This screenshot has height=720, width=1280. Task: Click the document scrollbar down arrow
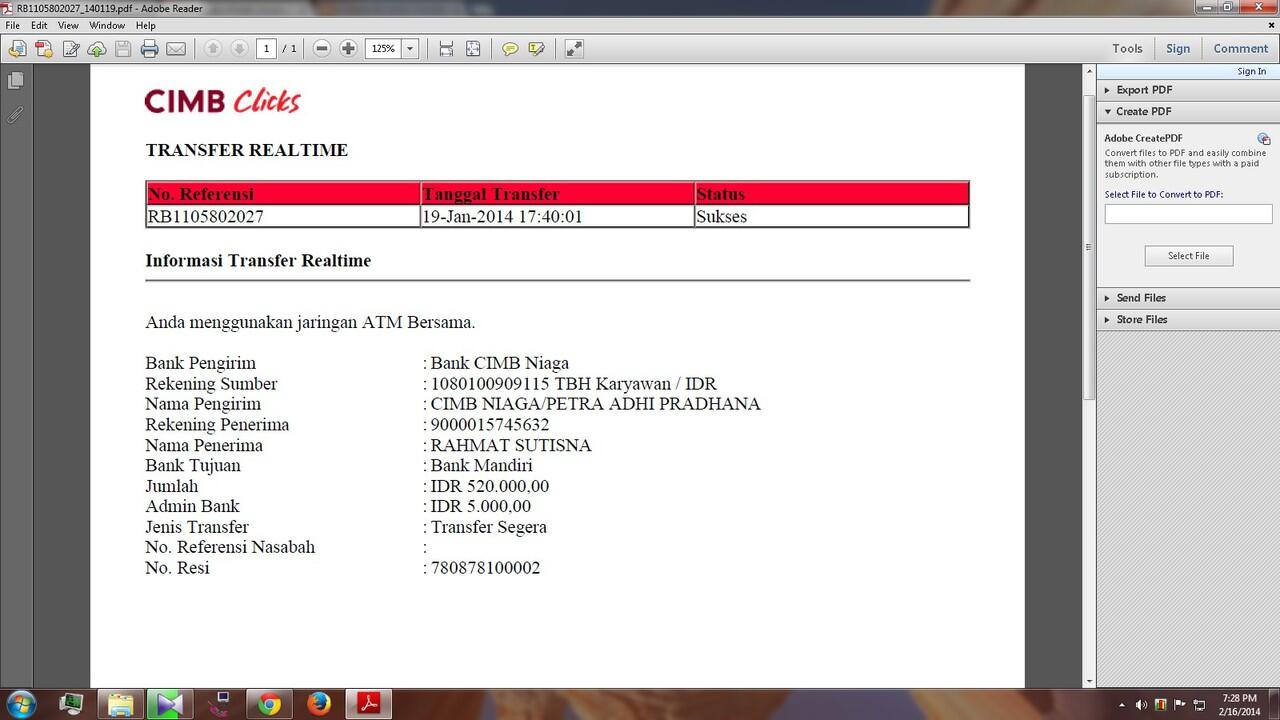click(1089, 680)
